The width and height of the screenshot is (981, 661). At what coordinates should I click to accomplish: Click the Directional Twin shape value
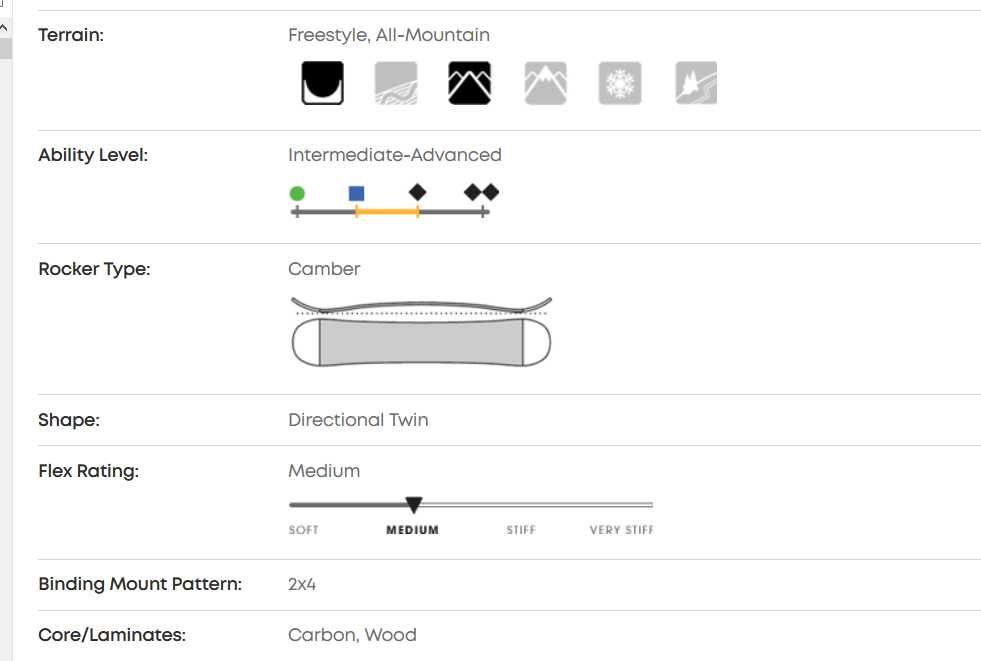click(358, 420)
